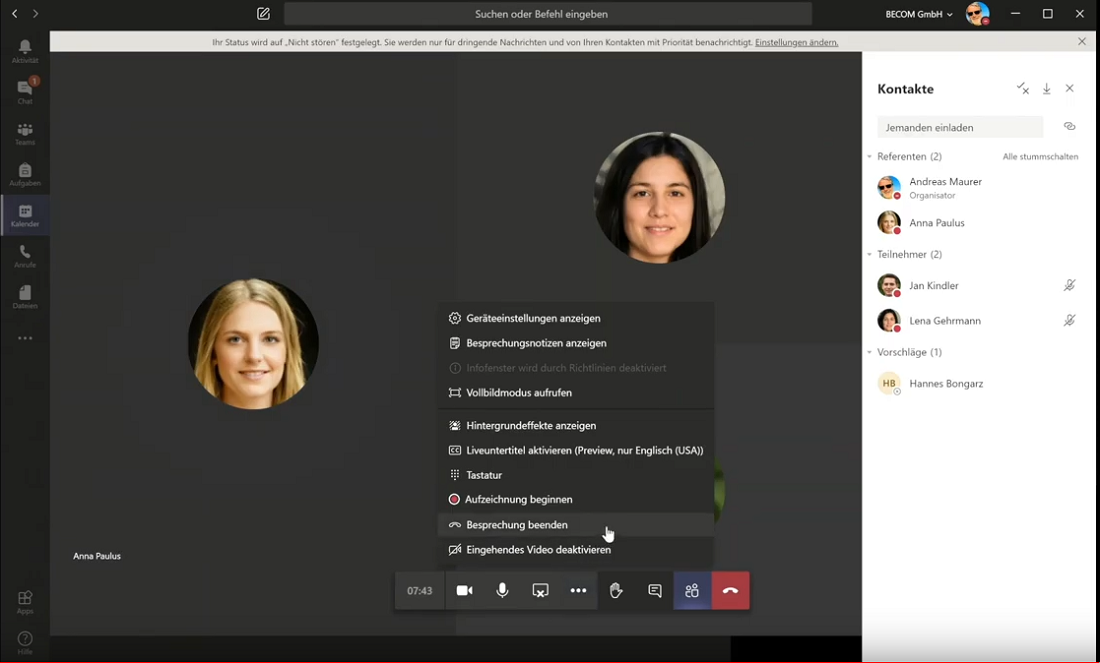Toggle the camera in the call toolbar
Image resolution: width=1100 pixels, height=663 pixels.
pos(464,591)
